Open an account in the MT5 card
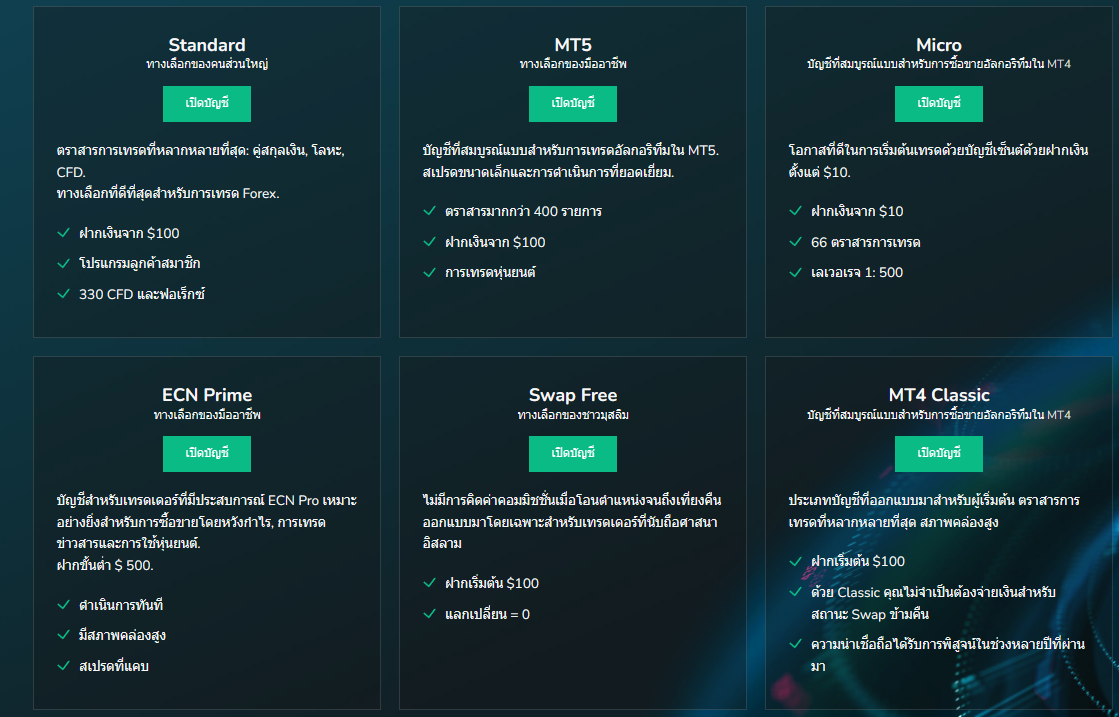This screenshot has height=717, width=1119. coord(573,103)
